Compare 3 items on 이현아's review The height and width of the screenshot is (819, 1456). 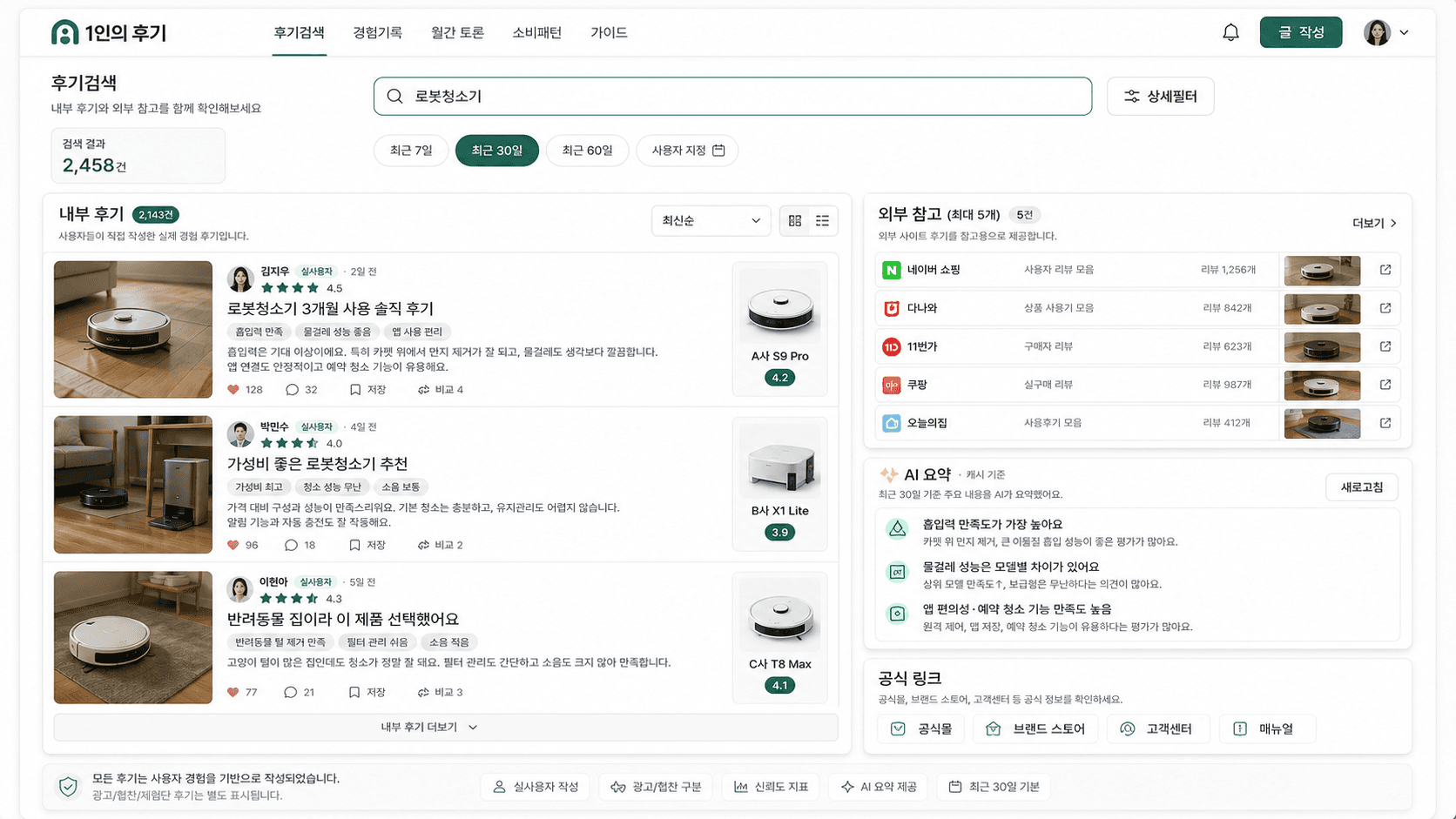click(x=441, y=693)
